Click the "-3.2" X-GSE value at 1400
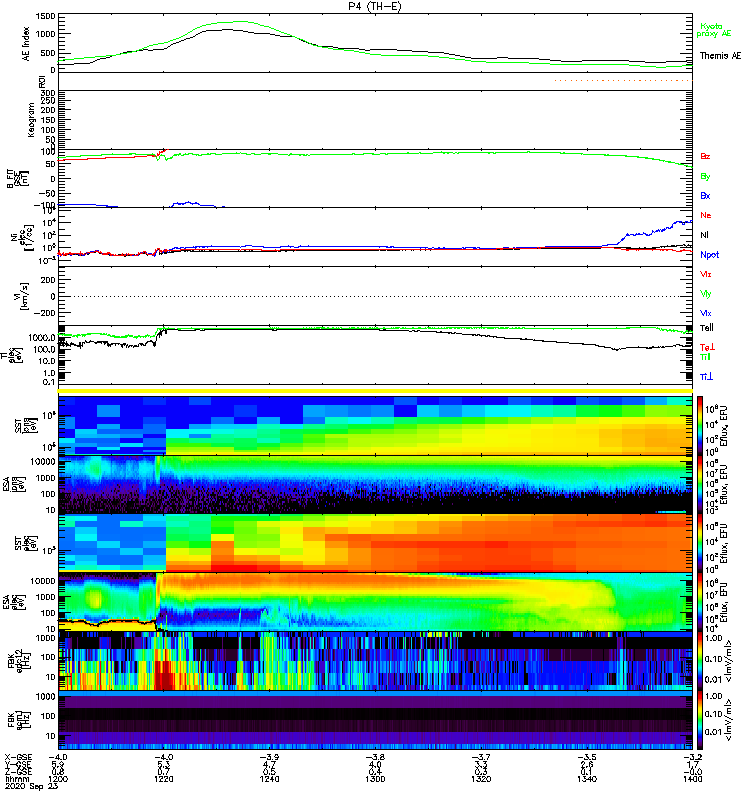Viewport: 750px width, 800px height. [694, 757]
